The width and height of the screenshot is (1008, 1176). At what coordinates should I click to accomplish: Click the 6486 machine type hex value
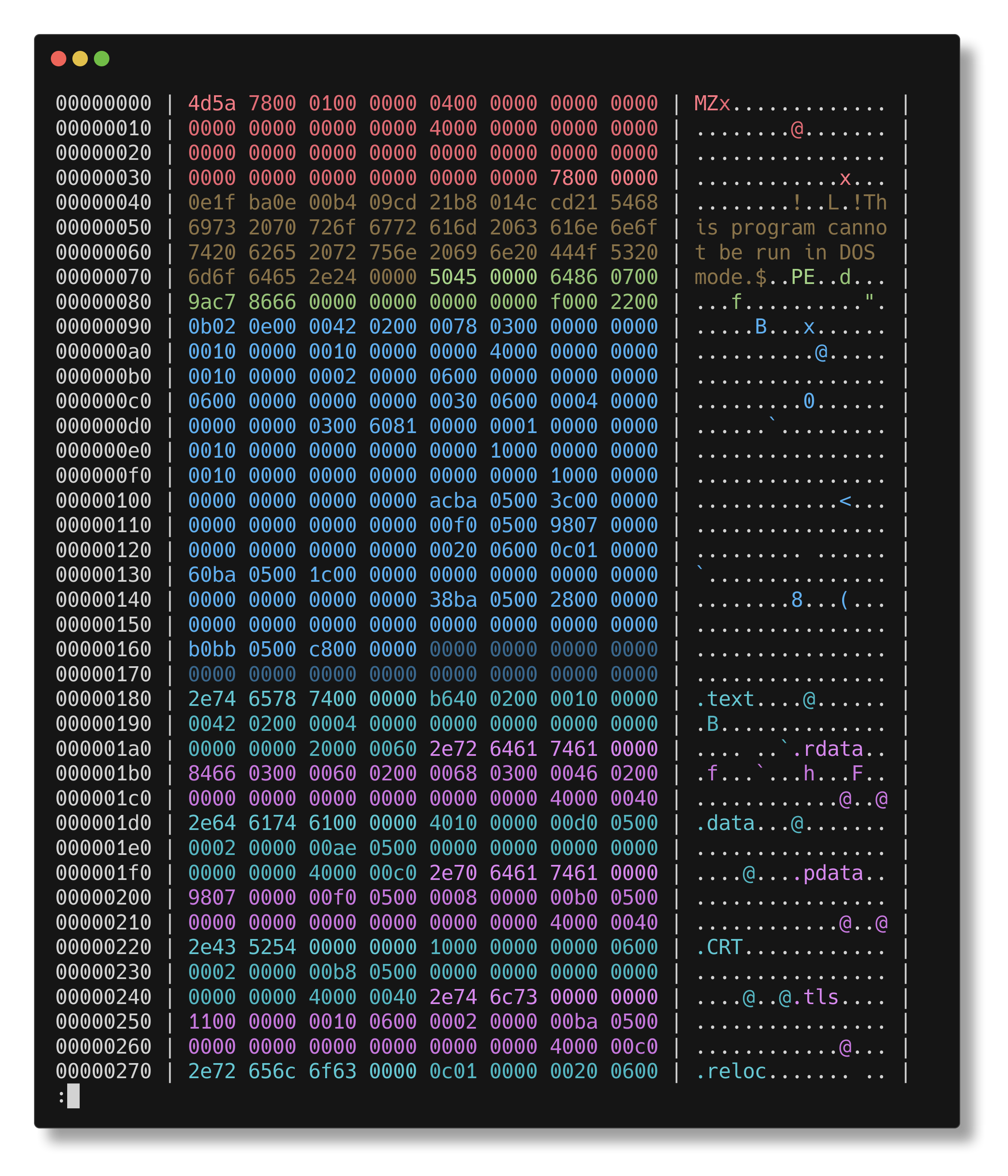click(573, 277)
